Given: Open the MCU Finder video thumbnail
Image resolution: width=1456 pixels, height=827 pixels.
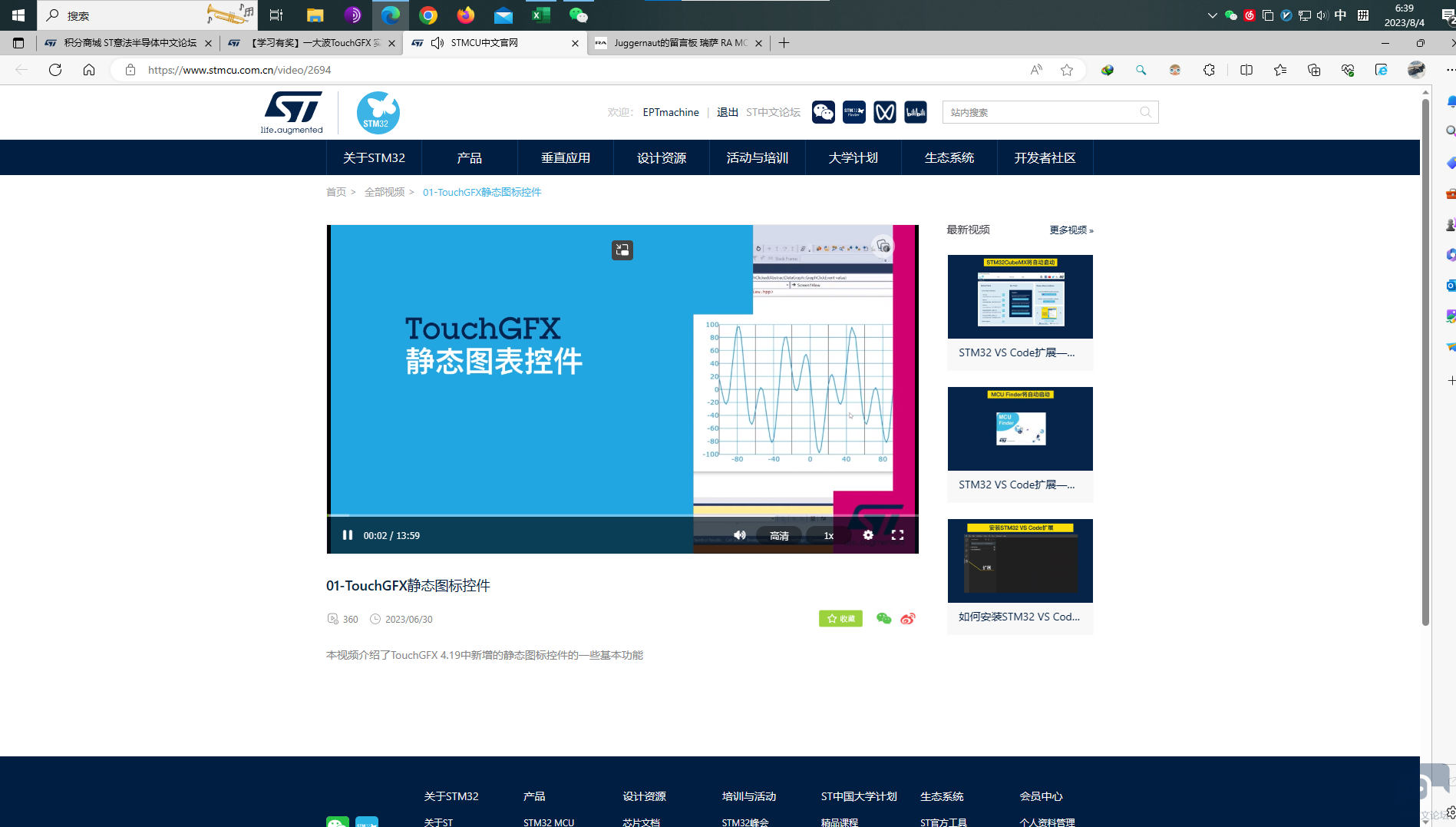Looking at the screenshot, I should coord(1020,428).
